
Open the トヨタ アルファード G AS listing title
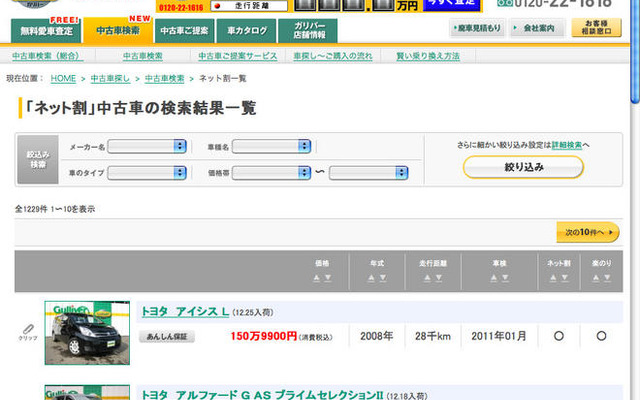point(262,395)
